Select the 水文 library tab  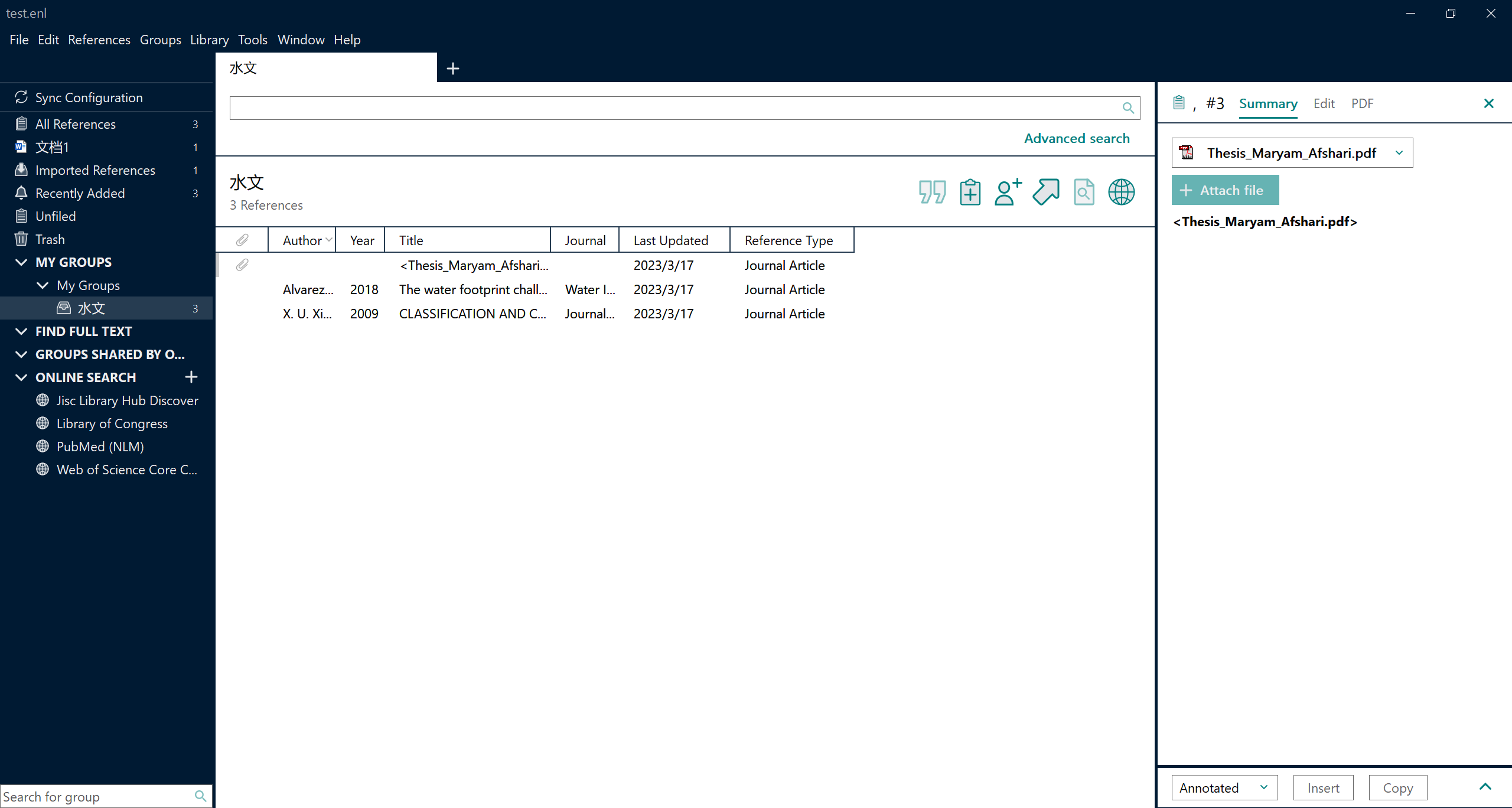326,67
